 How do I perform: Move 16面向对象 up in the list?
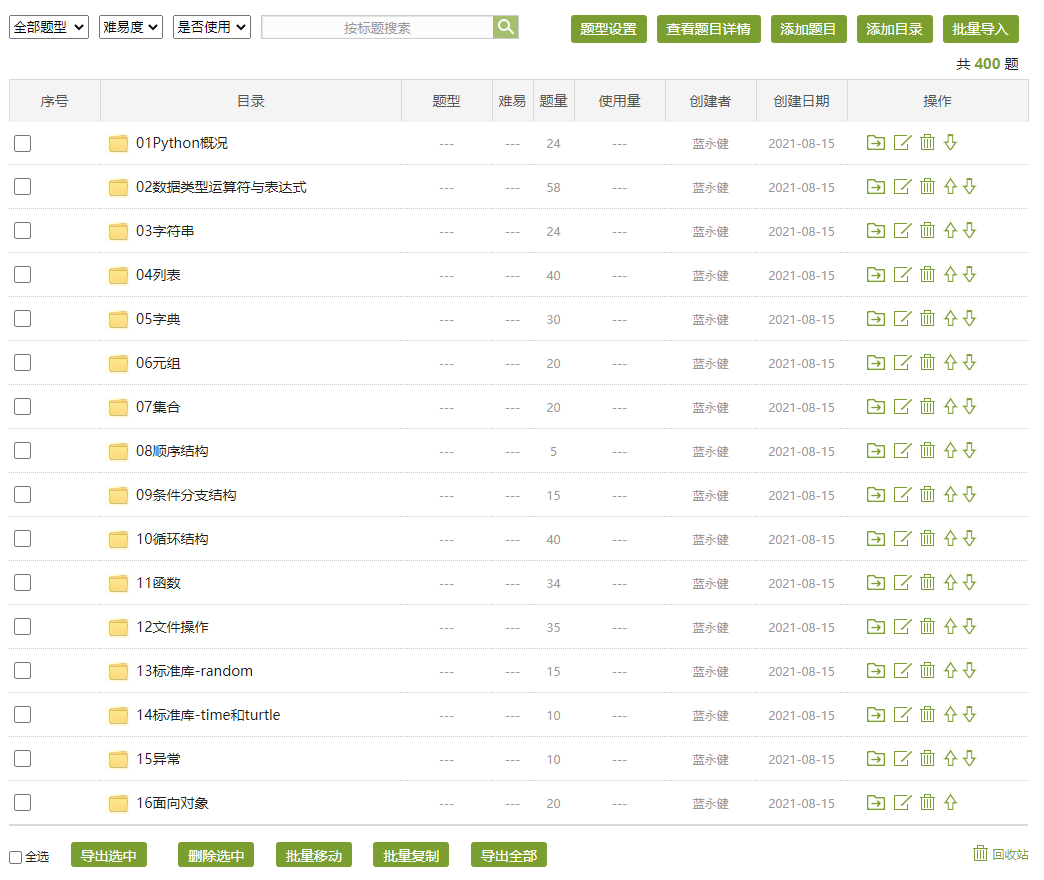pos(950,802)
